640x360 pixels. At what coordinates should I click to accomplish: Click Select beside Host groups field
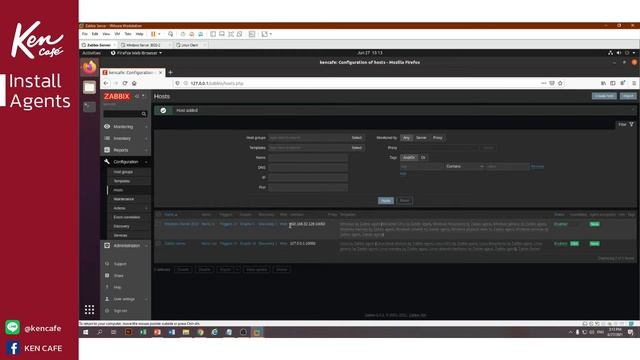357,138
